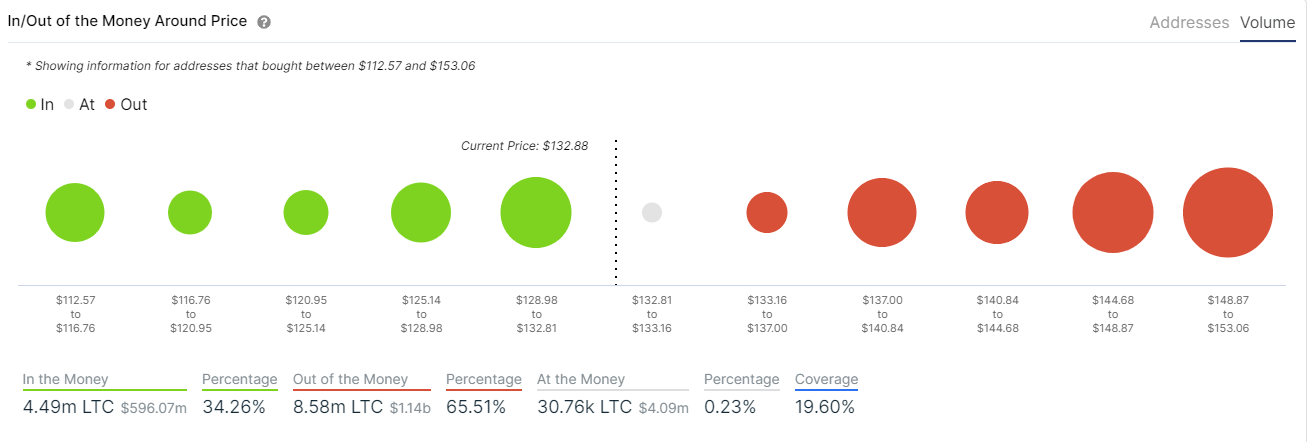Click red bubble for $144.68 to $148.87

[1113, 213]
